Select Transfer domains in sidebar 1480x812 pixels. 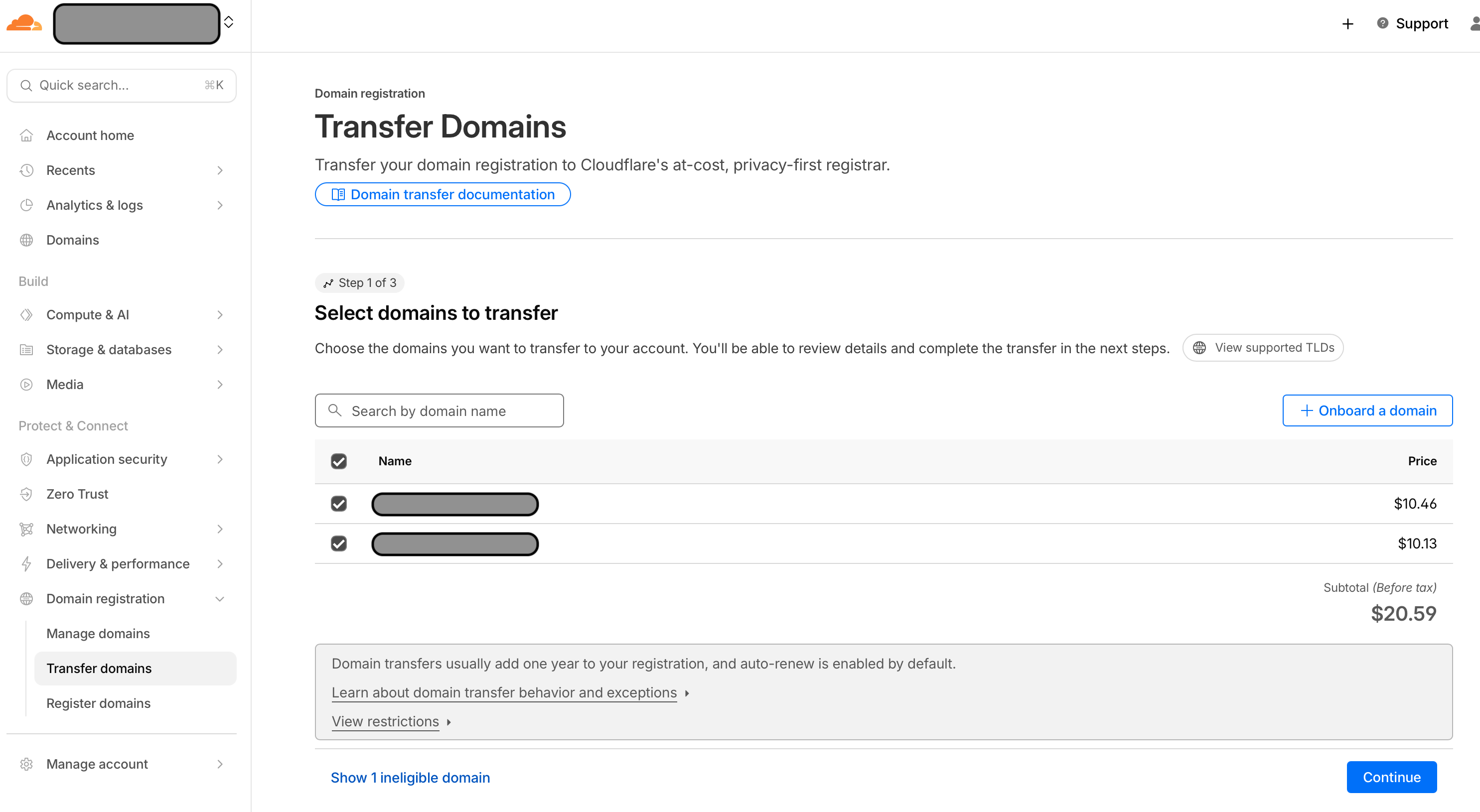tap(135, 669)
